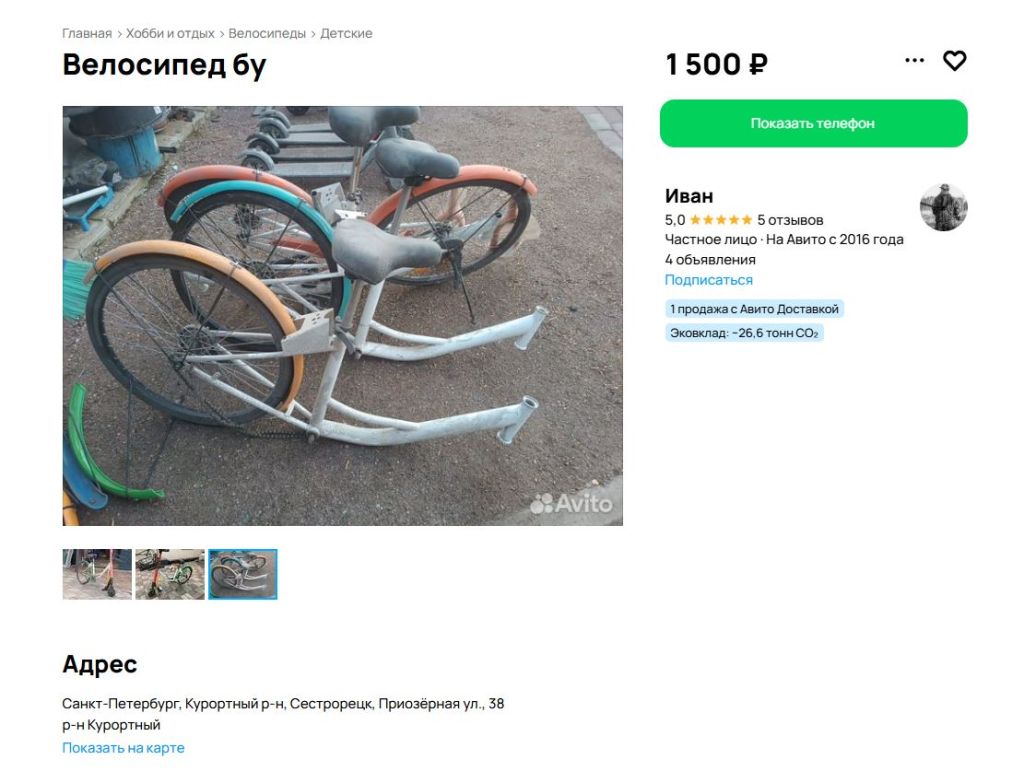This screenshot has width=1024, height=783.
Task: Click the Эковклад CO₂ badge
Action: coord(744,333)
